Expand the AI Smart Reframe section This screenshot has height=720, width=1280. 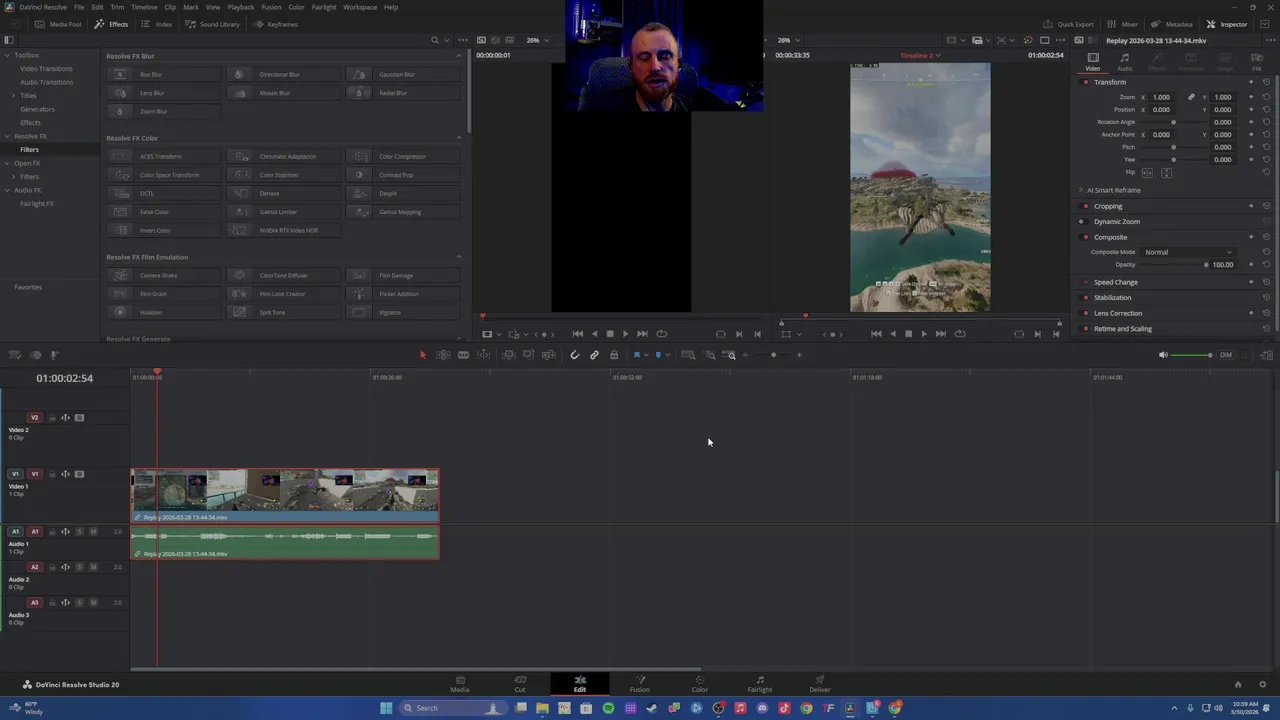click(1081, 190)
